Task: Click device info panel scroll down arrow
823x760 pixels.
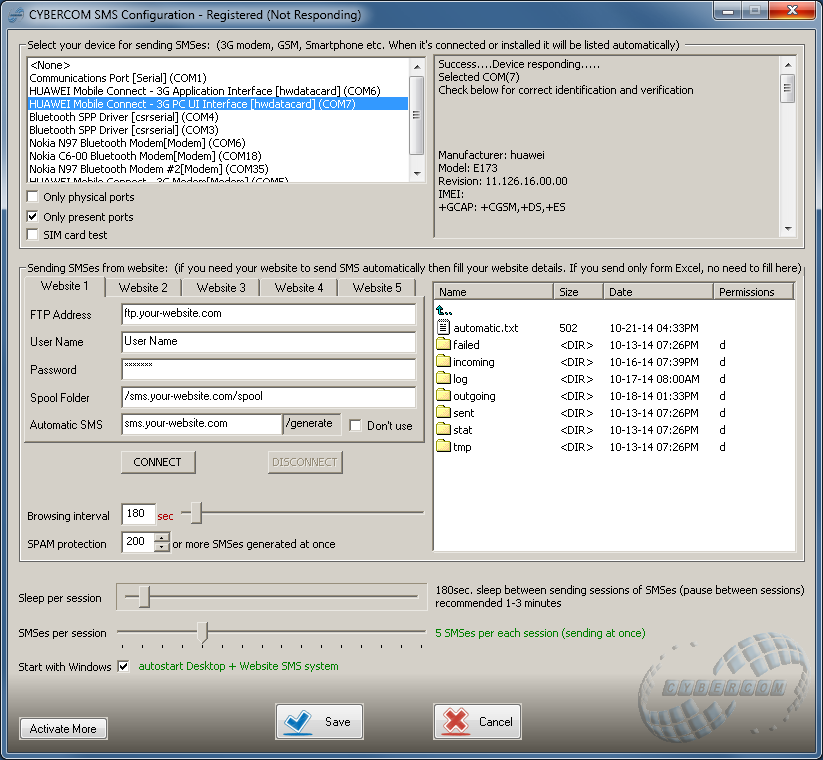Action: coord(788,229)
